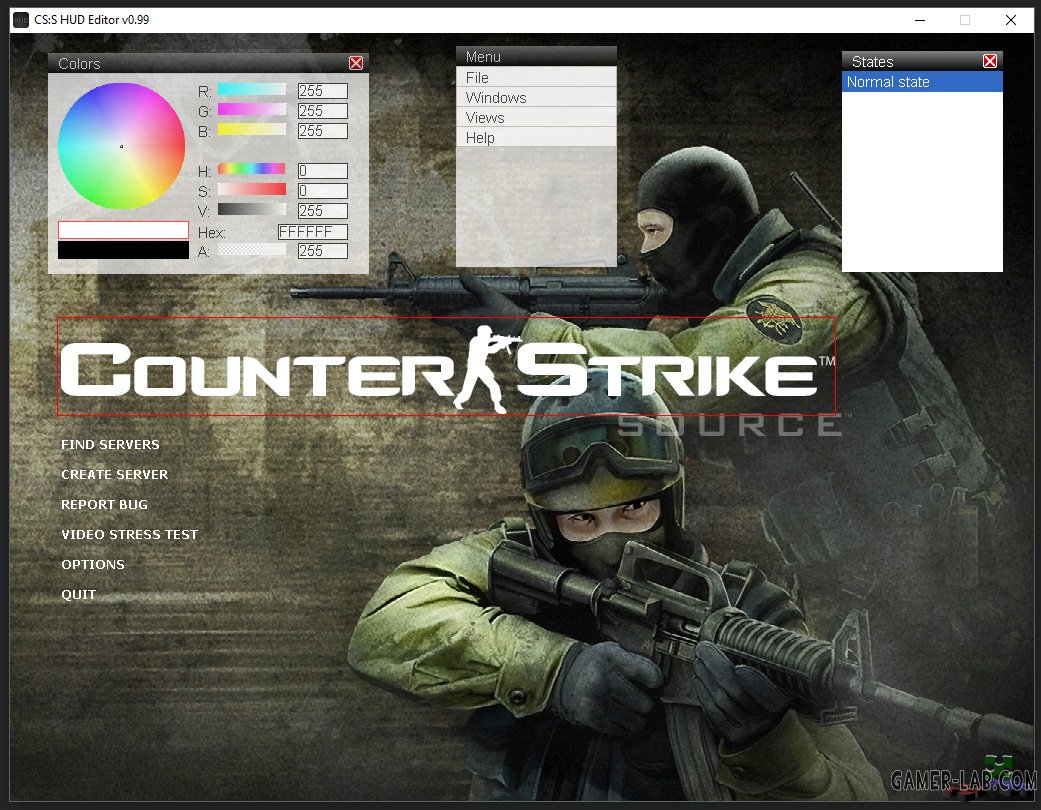Pick a hue on the color wheel
This screenshot has height=810, width=1041.
[121, 146]
